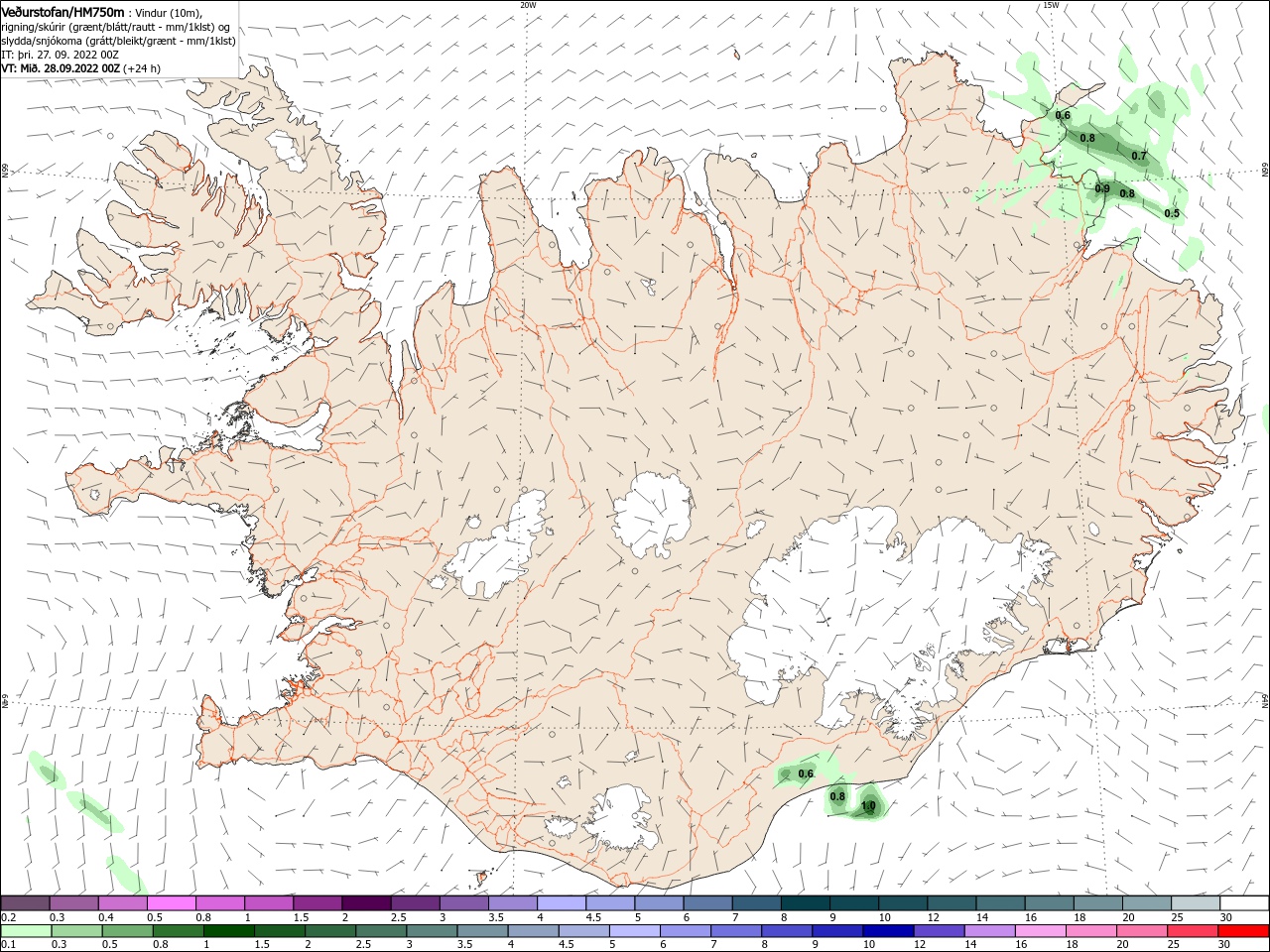
Task: Click the Veðurstofan/HM750m title text
Action: [x=63, y=12]
